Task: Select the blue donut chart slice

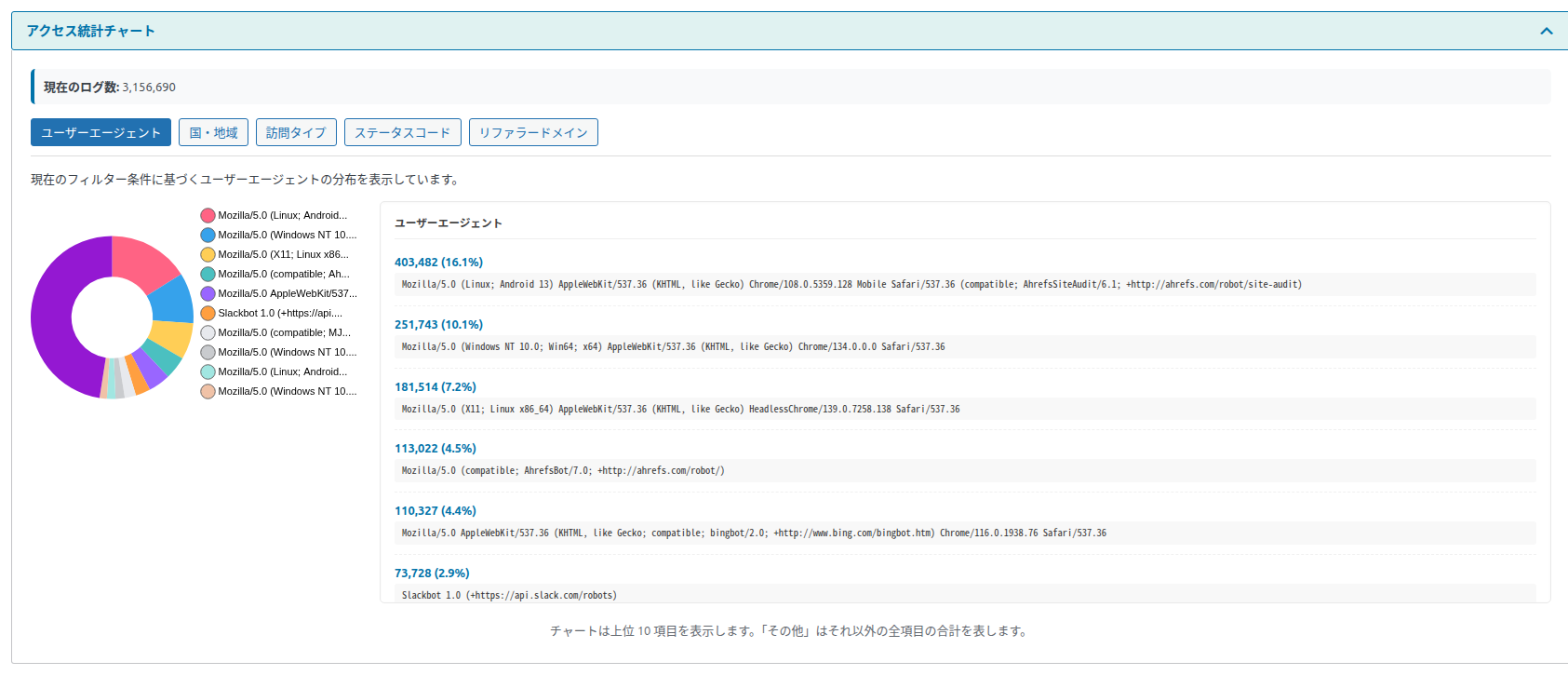Action: (173, 301)
